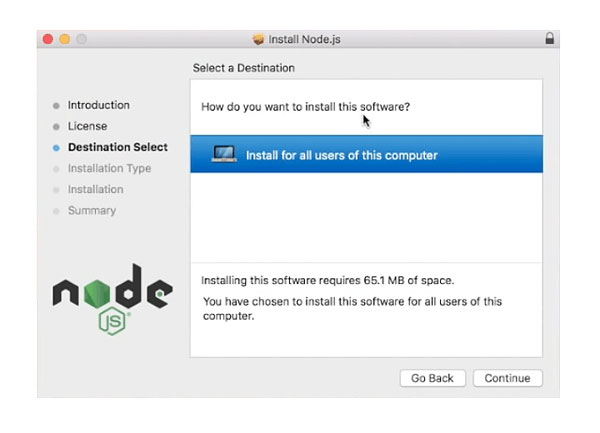Image resolution: width=600 pixels, height=433 pixels.
Task: Click the bullet next to License
Action: 56,127
